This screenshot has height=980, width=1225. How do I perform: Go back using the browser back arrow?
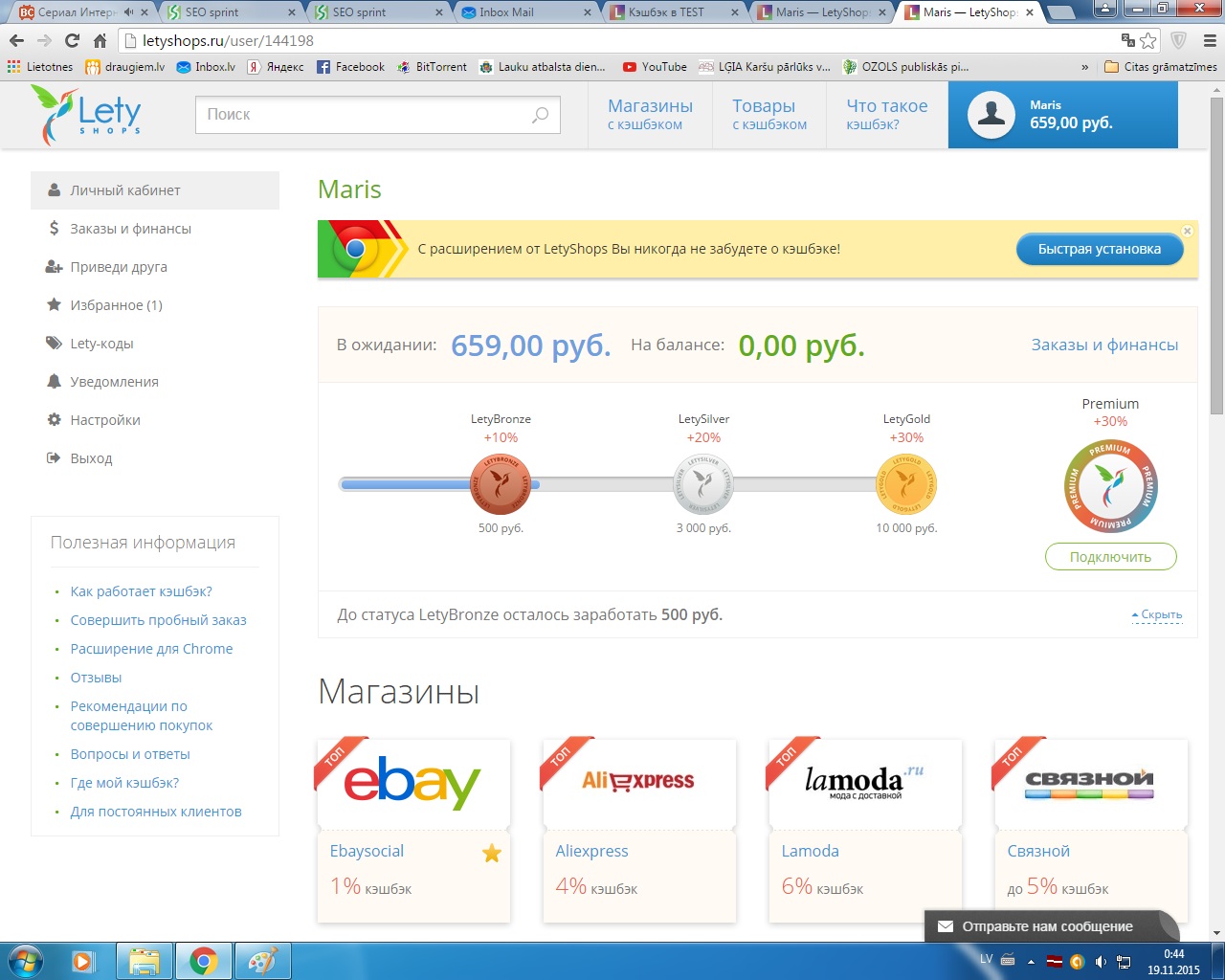16,41
